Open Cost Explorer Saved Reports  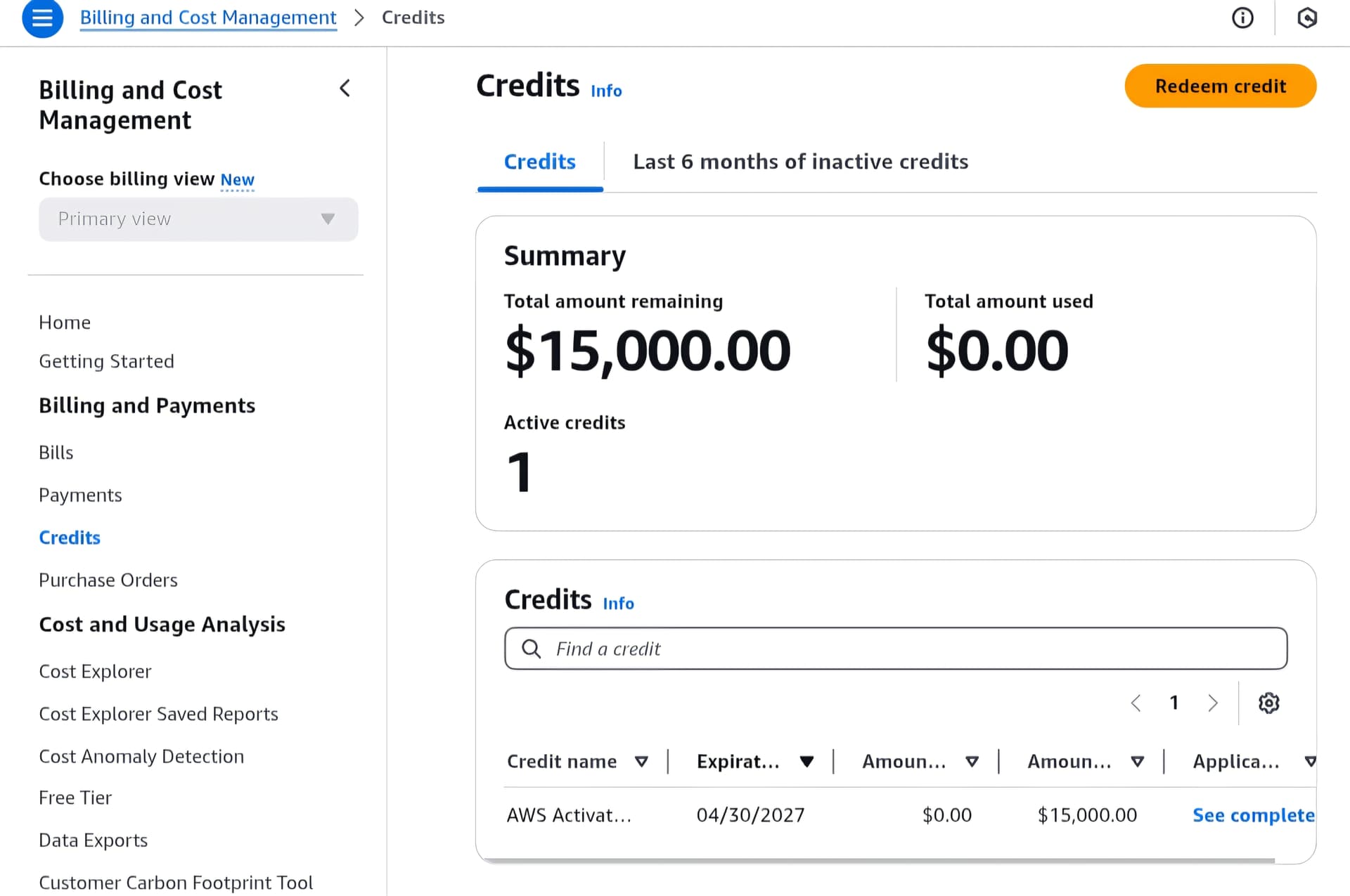(158, 714)
